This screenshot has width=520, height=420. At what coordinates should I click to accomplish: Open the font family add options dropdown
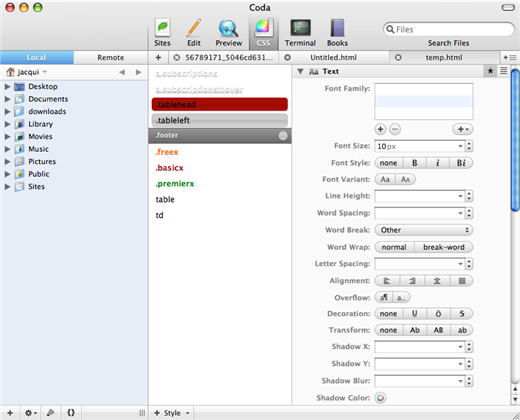pyautogui.click(x=463, y=129)
